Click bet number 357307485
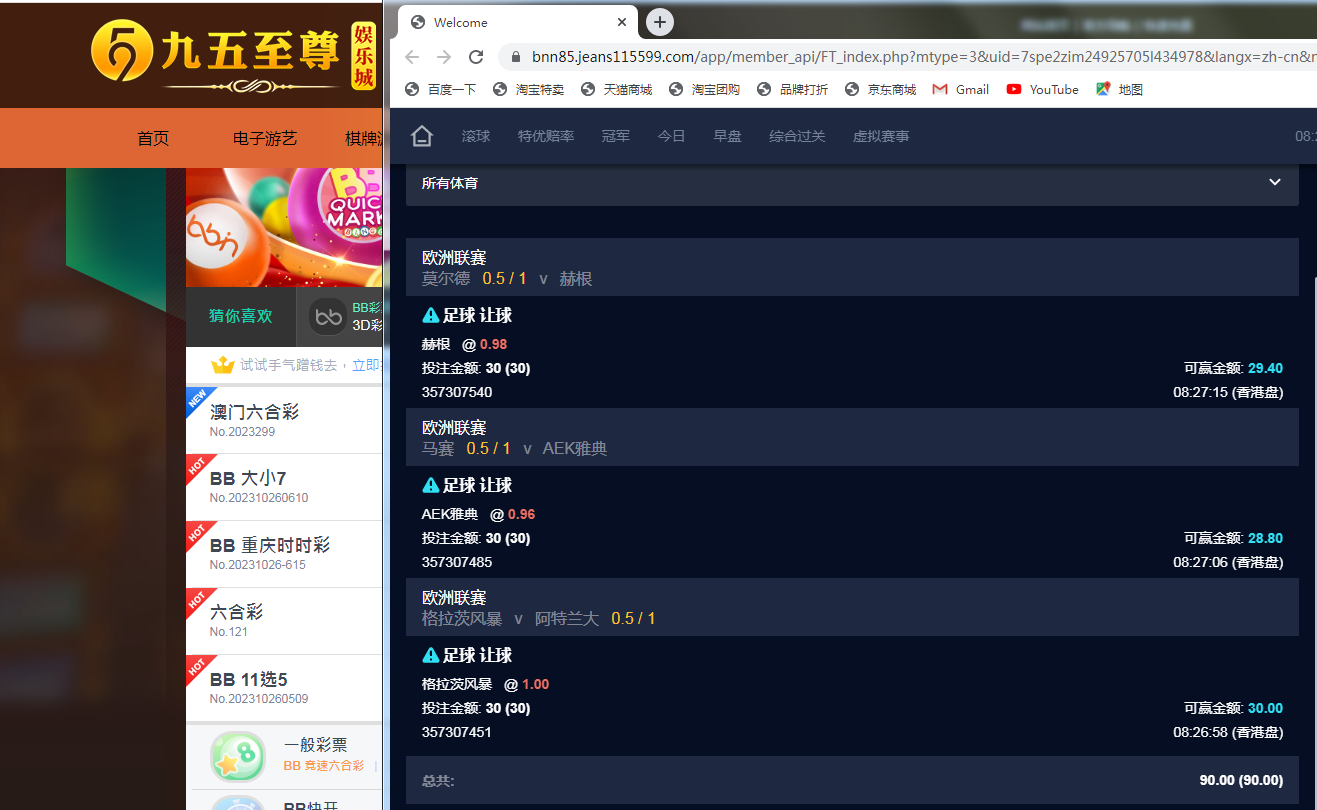The width and height of the screenshot is (1317, 810). tap(457, 562)
